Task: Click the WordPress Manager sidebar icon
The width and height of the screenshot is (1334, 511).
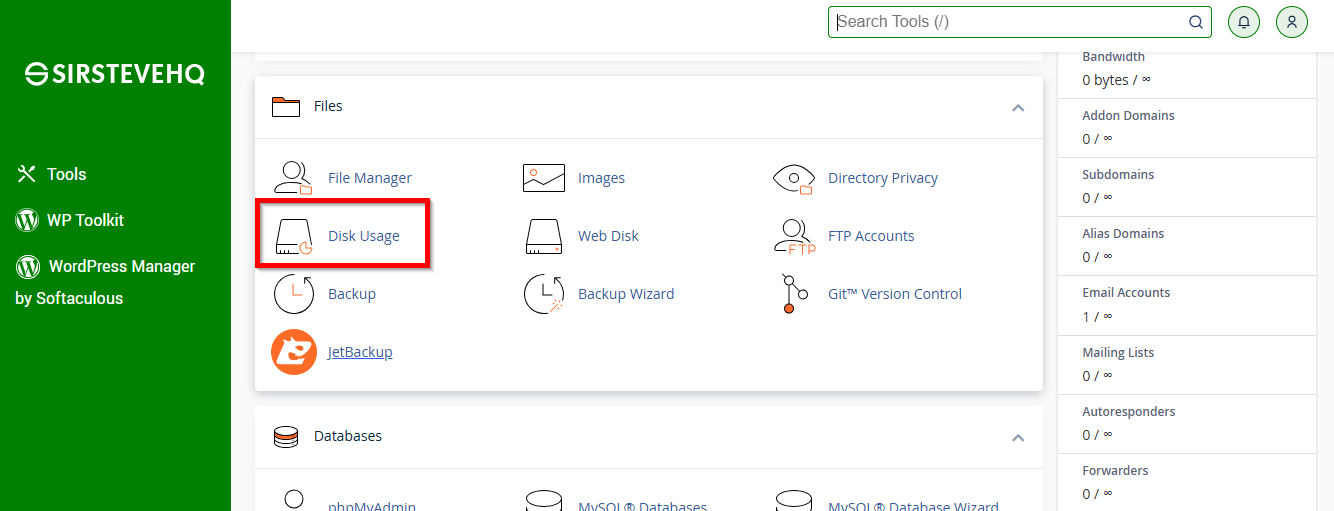Action: 27,267
